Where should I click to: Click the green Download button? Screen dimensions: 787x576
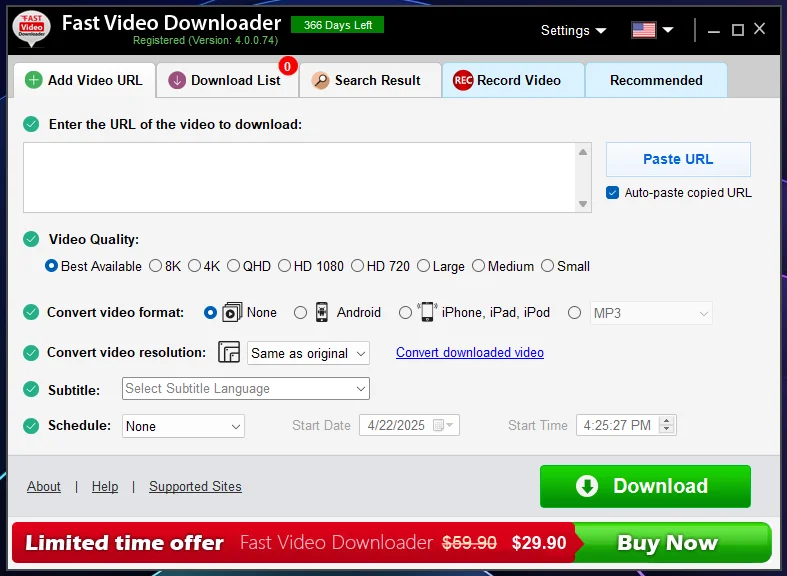[645, 486]
